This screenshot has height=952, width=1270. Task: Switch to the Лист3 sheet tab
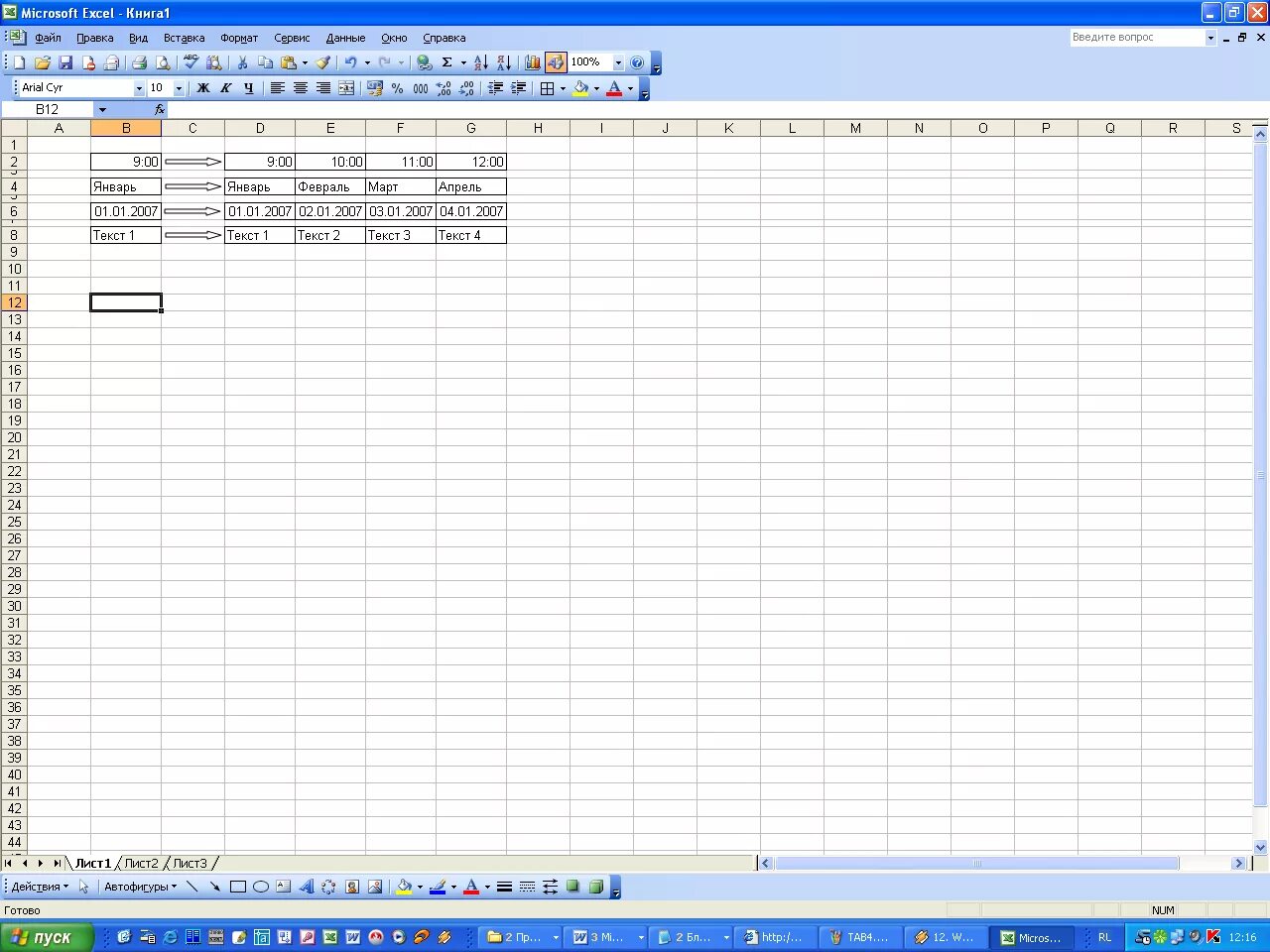[x=190, y=863]
